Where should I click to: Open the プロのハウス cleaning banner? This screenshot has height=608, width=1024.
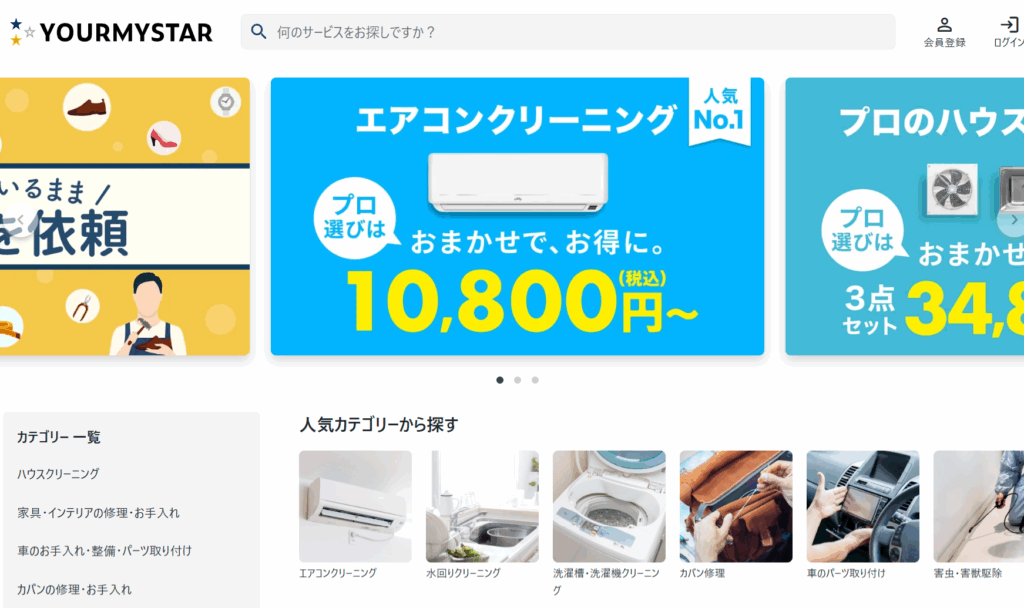coord(904,217)
